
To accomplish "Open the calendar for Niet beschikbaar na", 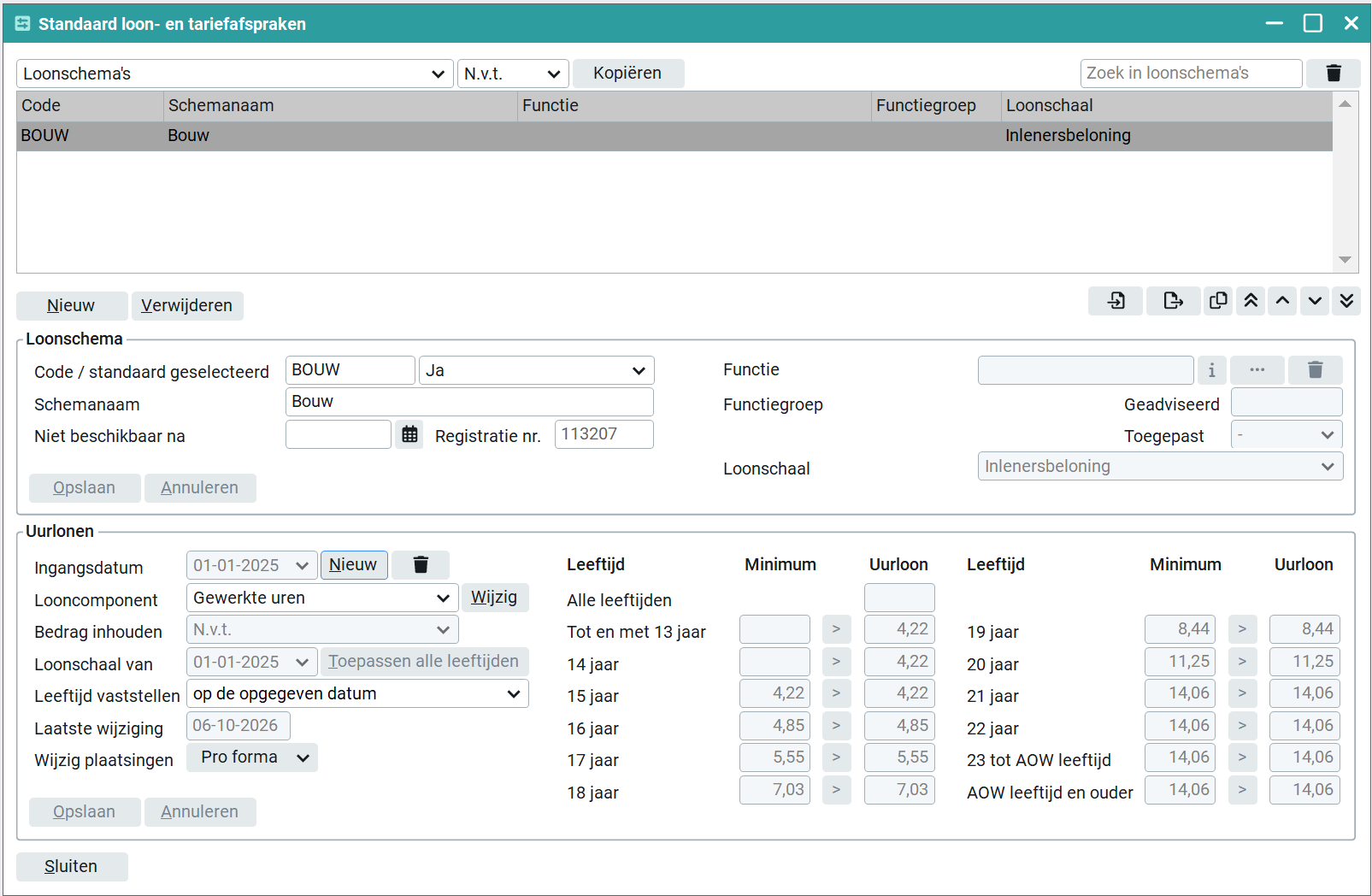I will [x=409, y=434].
